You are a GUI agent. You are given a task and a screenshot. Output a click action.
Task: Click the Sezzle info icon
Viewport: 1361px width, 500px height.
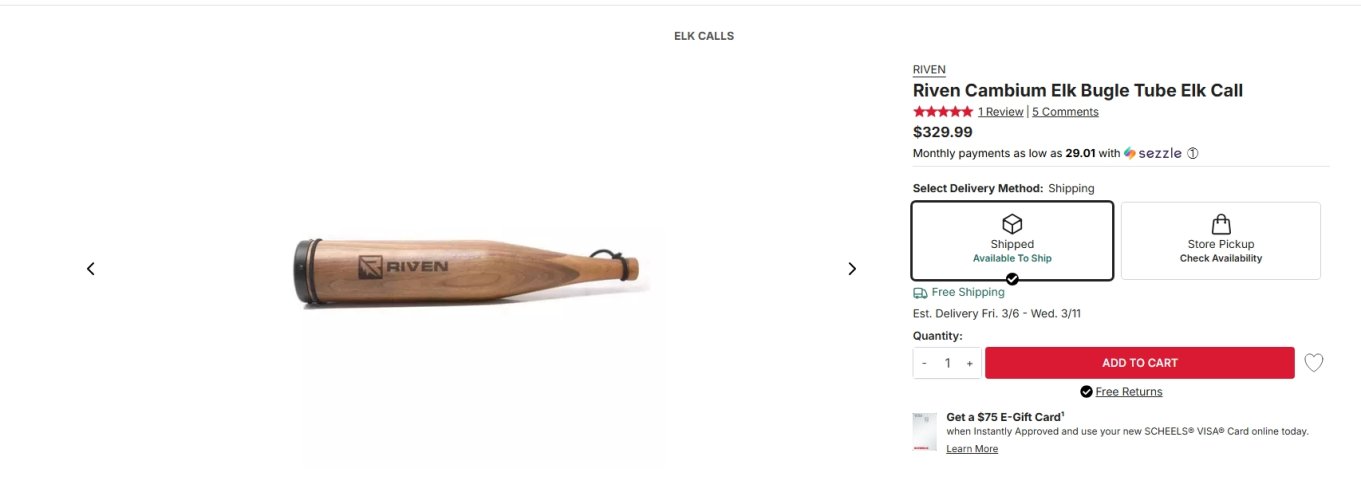[x=1192, y=153]
